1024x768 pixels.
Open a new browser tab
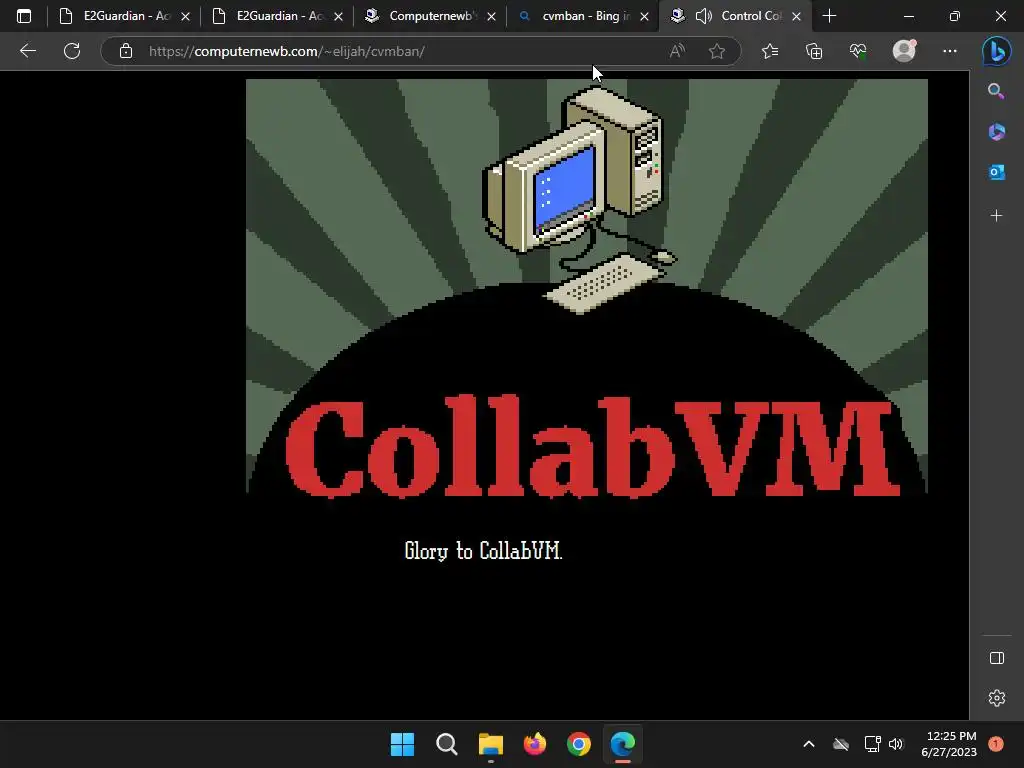point(829,16)
